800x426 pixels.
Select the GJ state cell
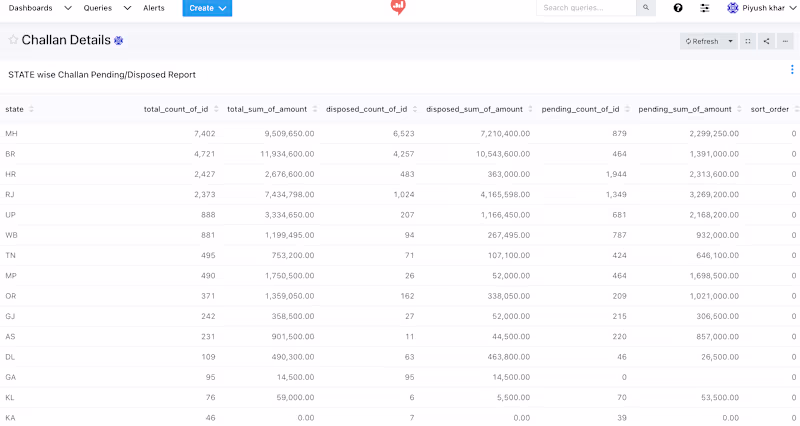10,316
